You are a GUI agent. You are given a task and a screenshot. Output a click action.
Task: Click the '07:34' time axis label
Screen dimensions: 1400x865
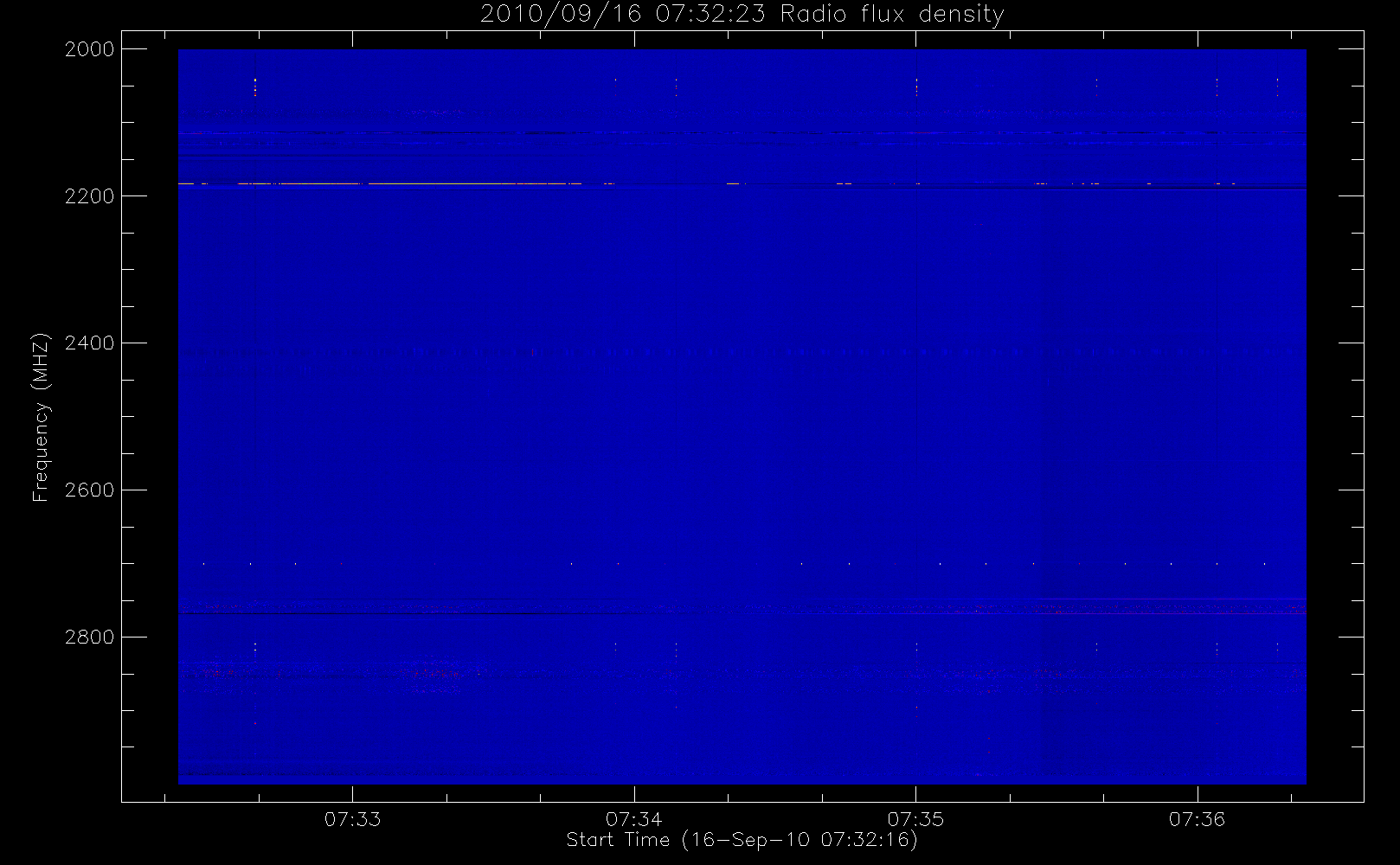pyautogui.click(x=634, y=819)
